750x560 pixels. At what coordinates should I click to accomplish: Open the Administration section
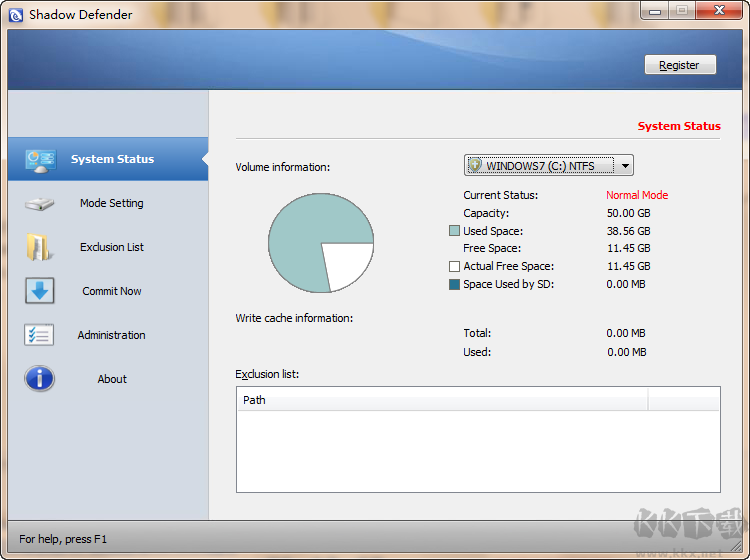[111, 335]
